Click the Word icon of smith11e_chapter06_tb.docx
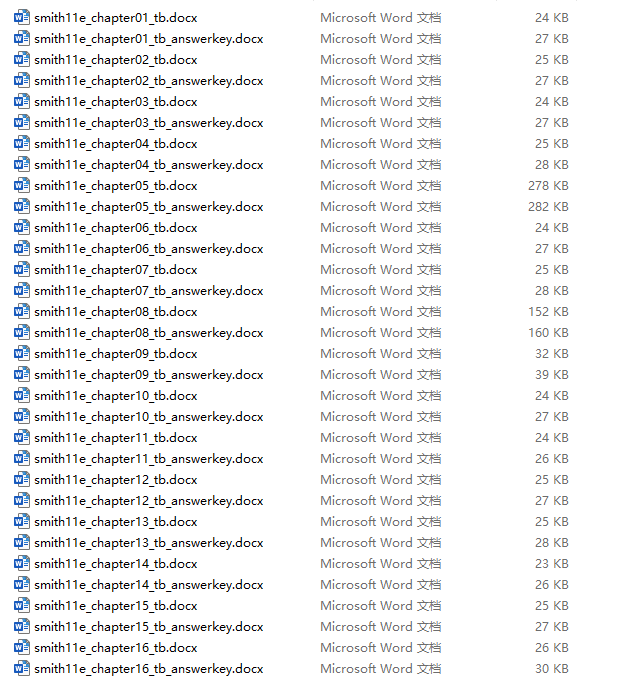Viewport: 617px width, 697px height. [22, 228]
